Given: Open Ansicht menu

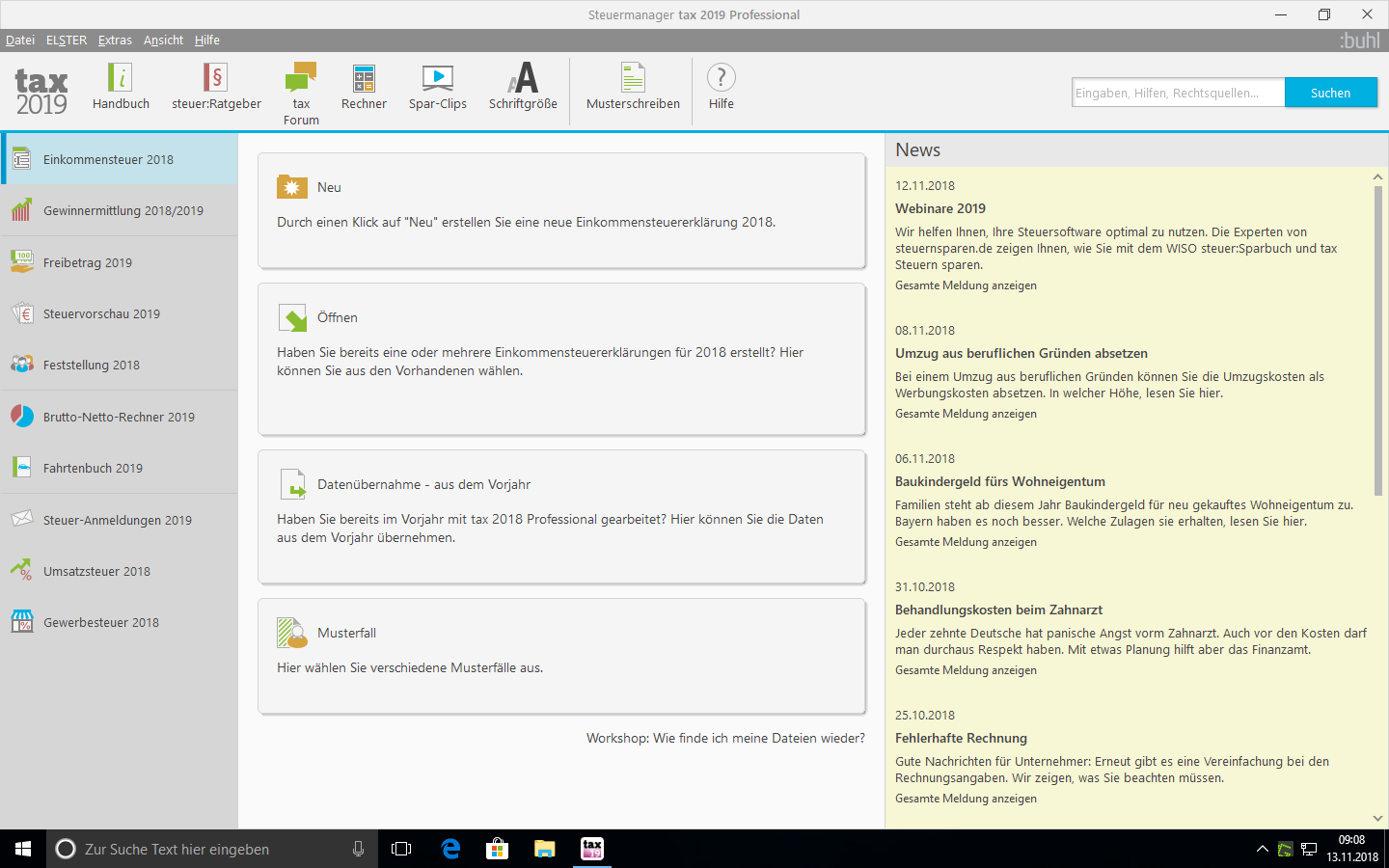Looking at the screenshot, I should [163, 41].
